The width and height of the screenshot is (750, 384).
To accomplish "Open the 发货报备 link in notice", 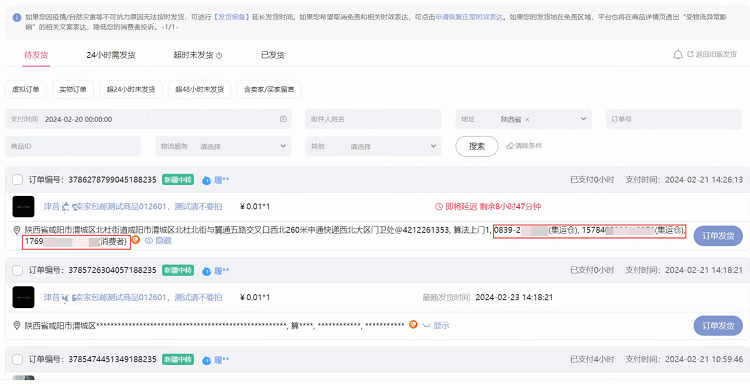I will pos(232,17).
